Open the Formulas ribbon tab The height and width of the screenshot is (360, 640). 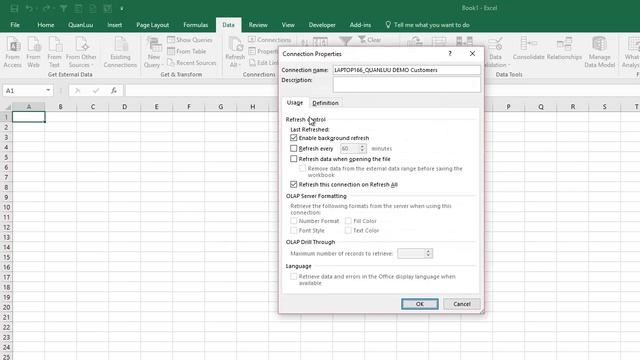tap(196, 25)
